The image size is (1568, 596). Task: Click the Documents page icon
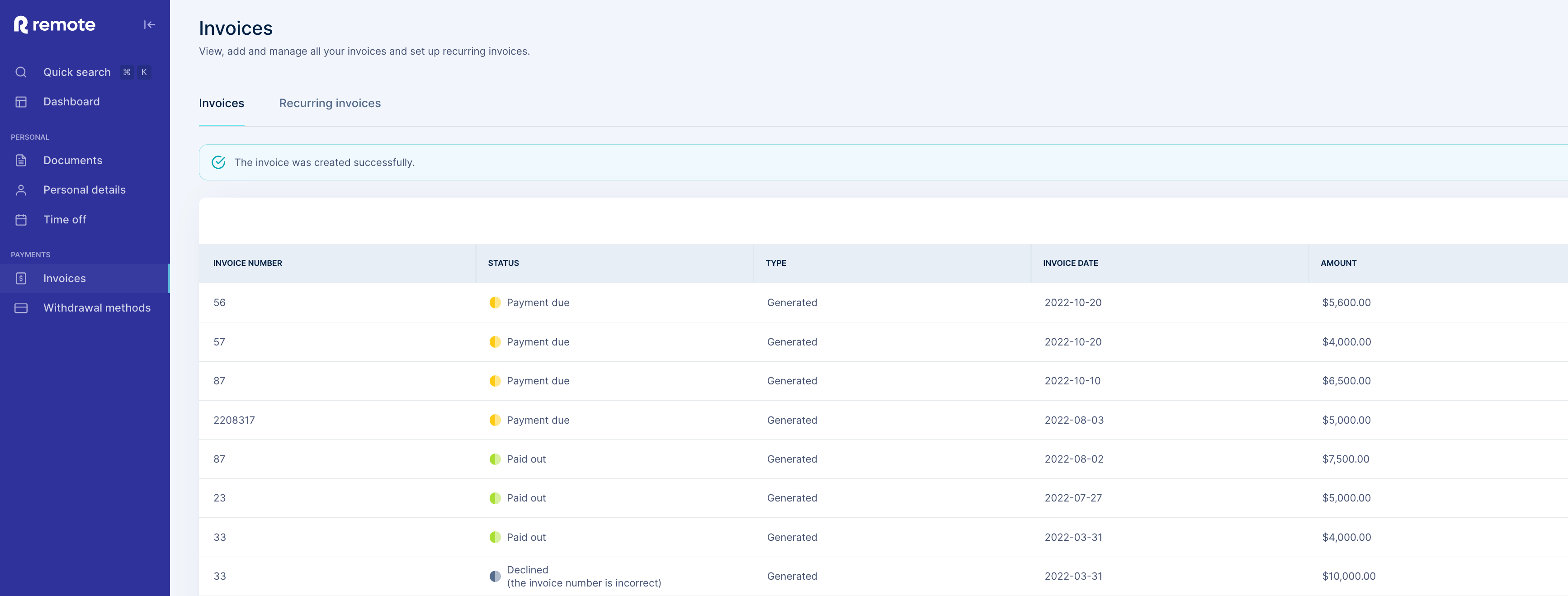click(21, 160)
